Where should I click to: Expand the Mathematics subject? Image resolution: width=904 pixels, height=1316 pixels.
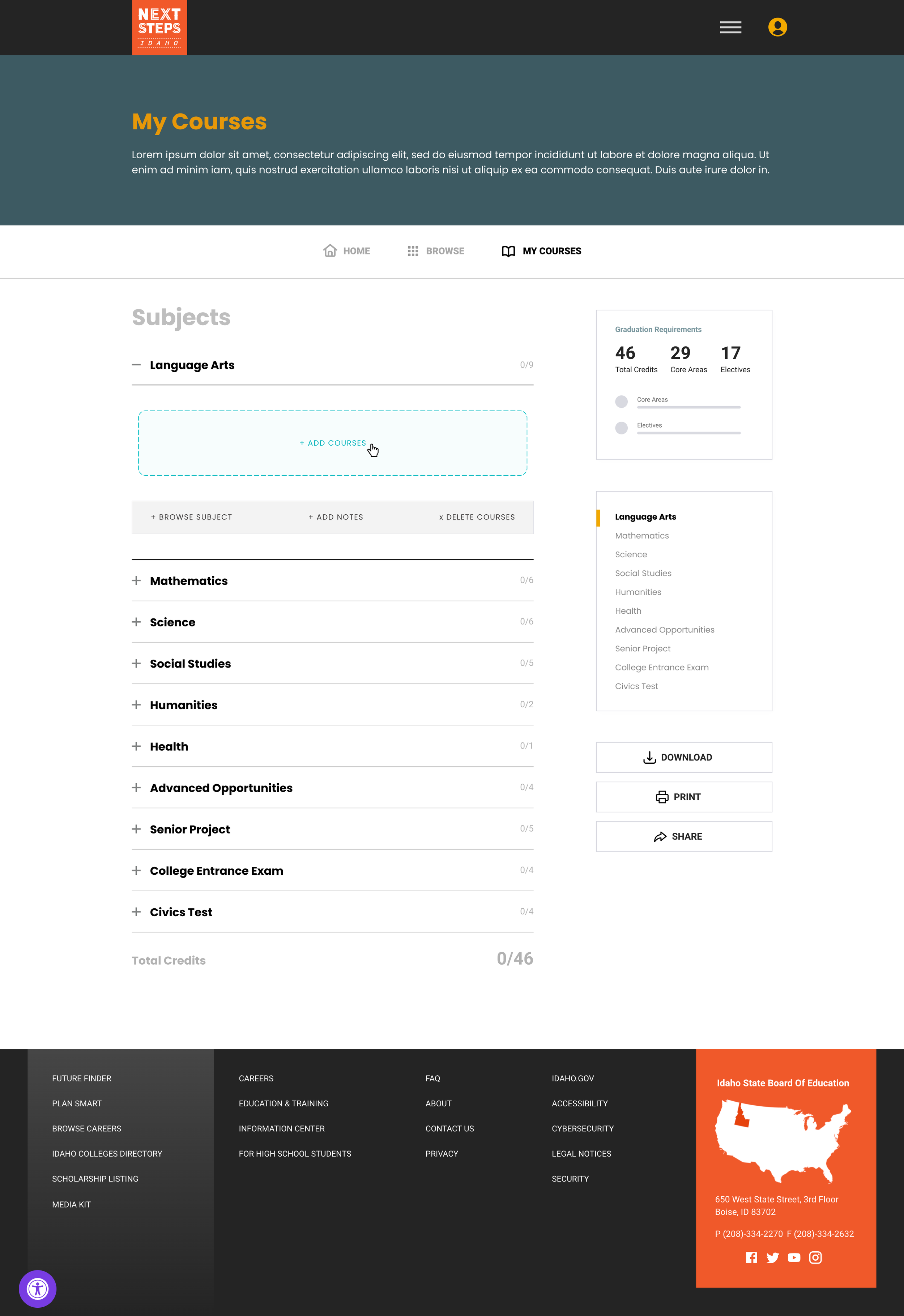(x=137, y=580)
